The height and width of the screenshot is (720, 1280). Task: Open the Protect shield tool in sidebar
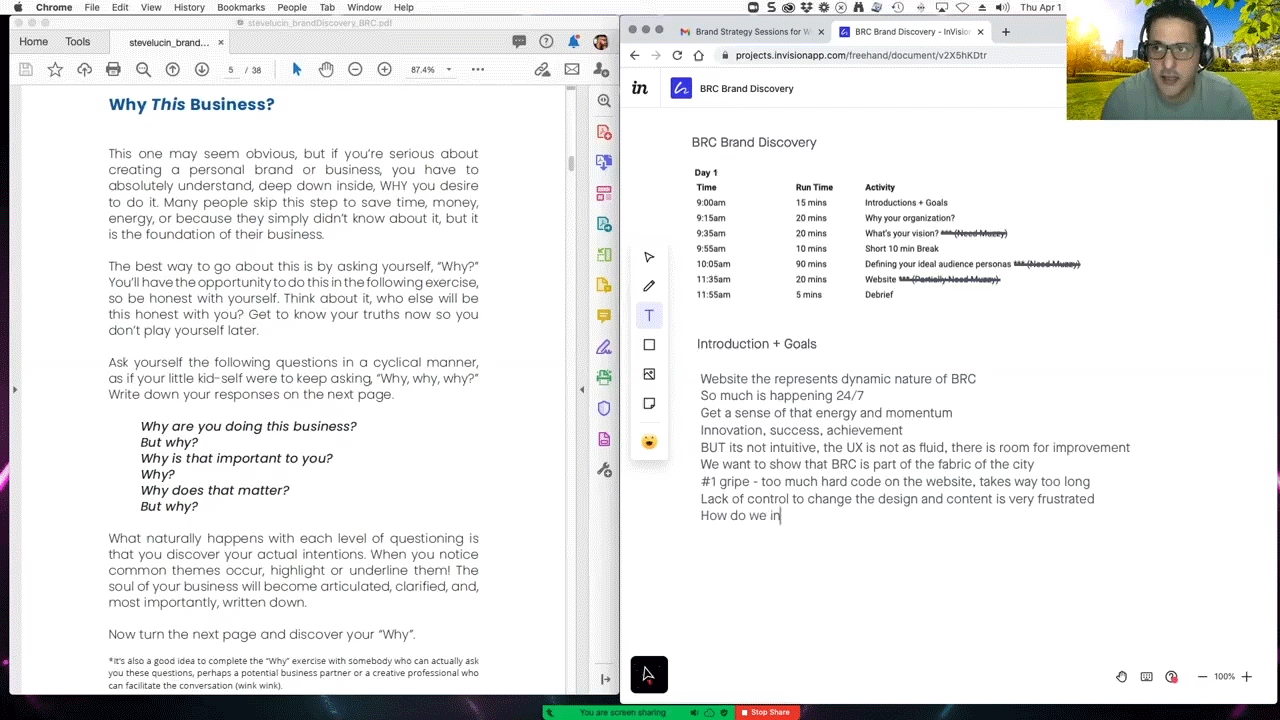click(x=604, y=408)
